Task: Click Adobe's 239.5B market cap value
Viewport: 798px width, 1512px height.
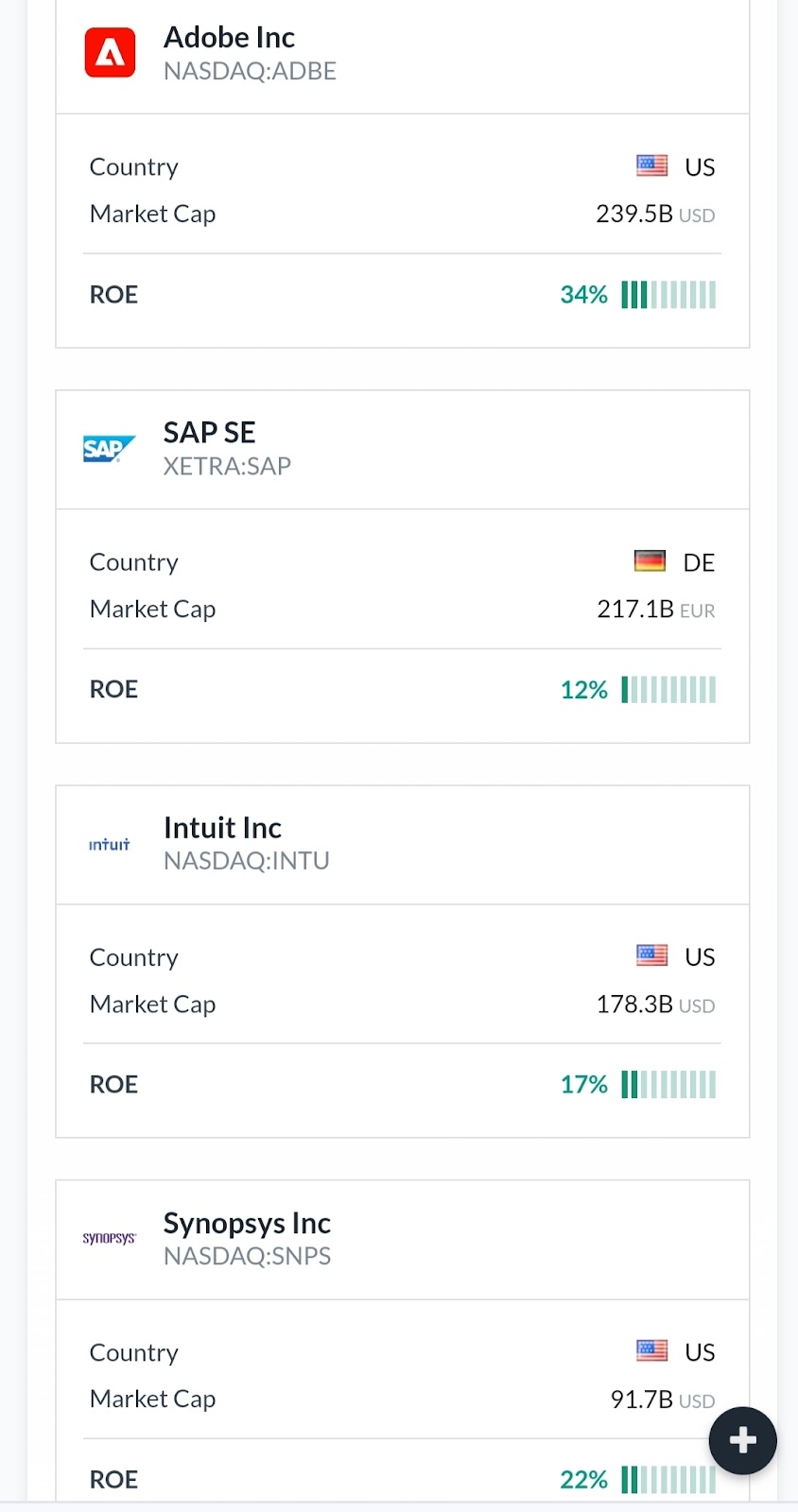Action: (x=634, y=215)
